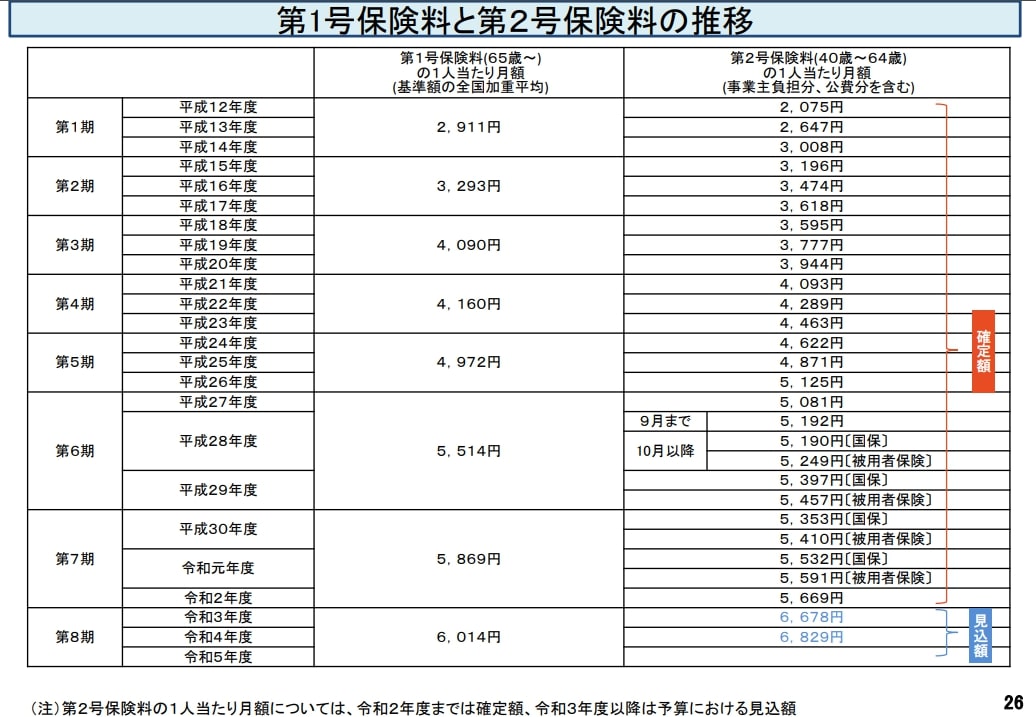Click the 平成13年度 cell
The width and height of the screenshot is (1036, 717).
pyautogui.click(x=218, y=127)
